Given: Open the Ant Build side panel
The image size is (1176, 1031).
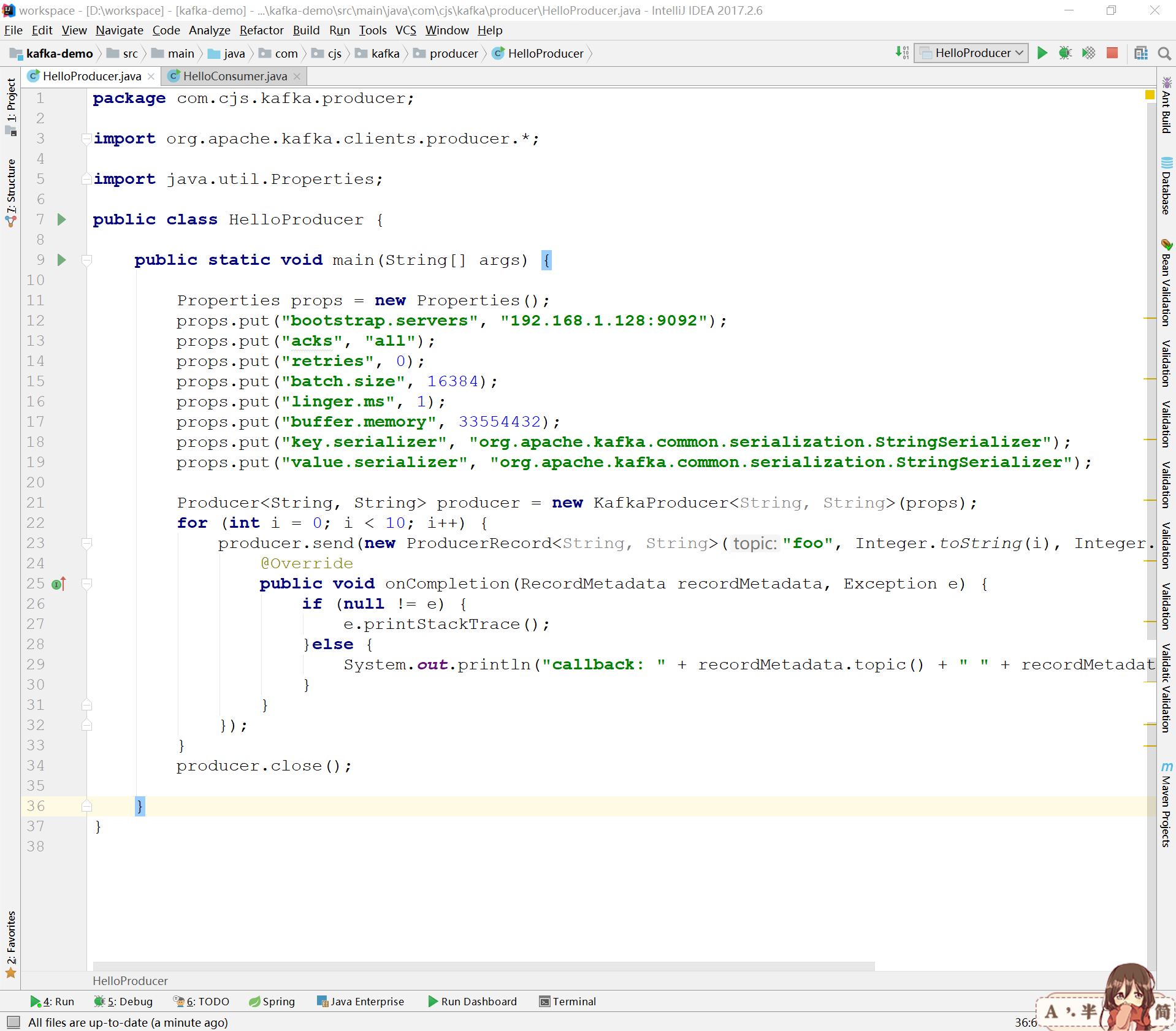Looking at the screenshot, I should pos(1166,105).
